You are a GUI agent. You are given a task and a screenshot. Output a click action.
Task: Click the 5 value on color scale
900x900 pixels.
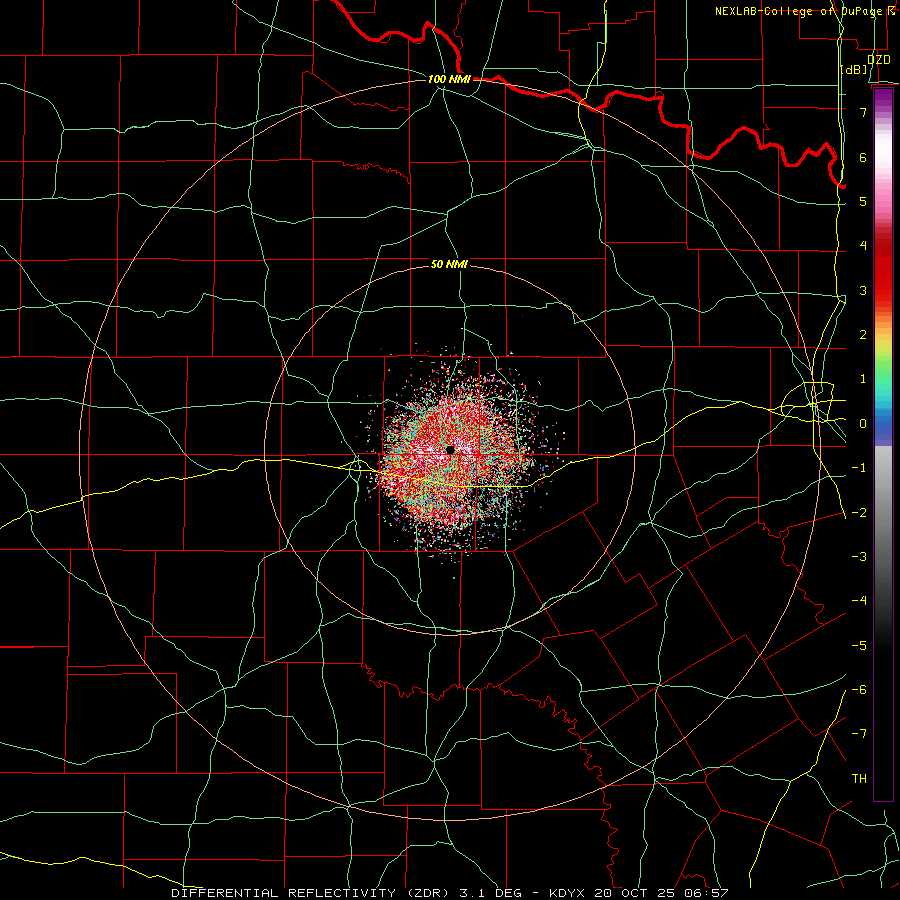click(x=863, y=201)
